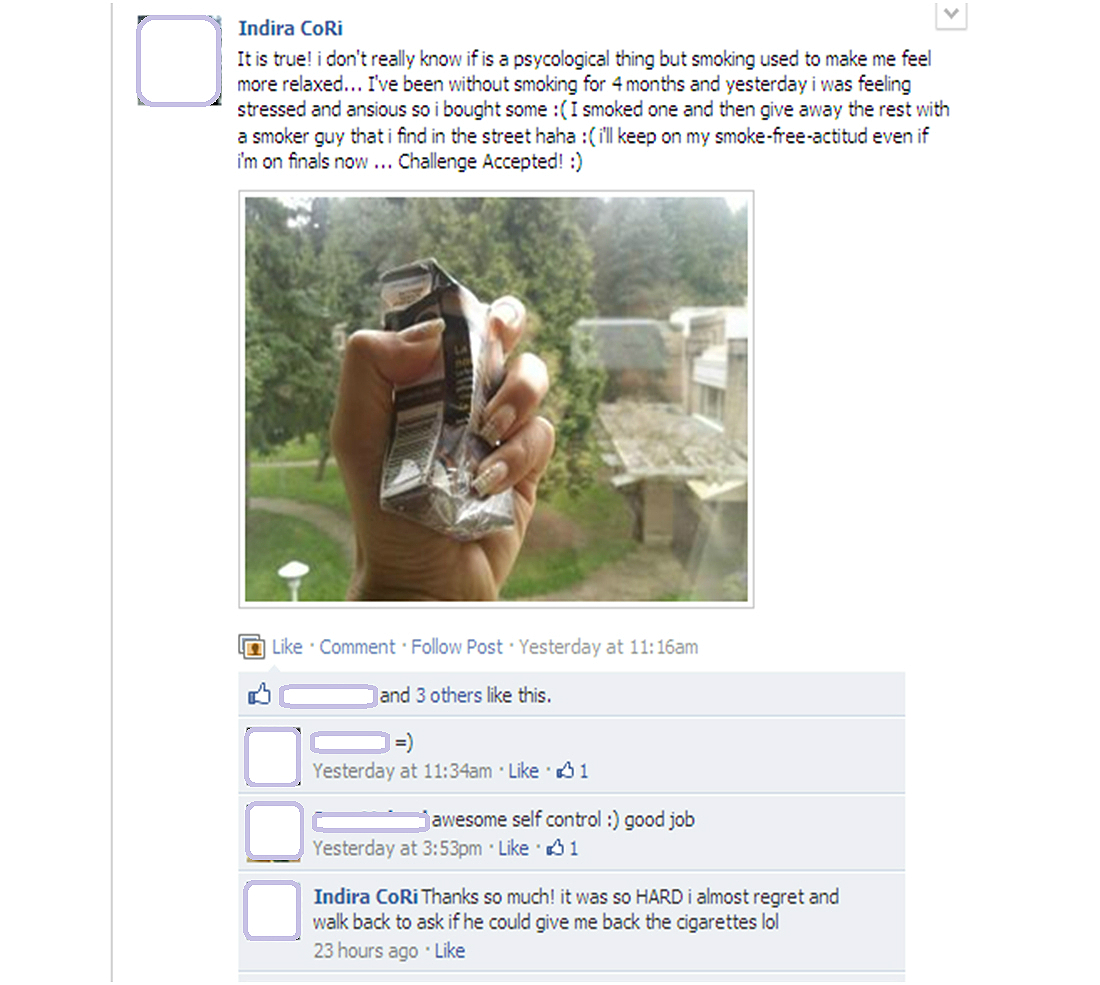Like Indira CoRi's reply from 23 hours ago
This screenshot has height=985, width=1100.
tap(450, 951)
